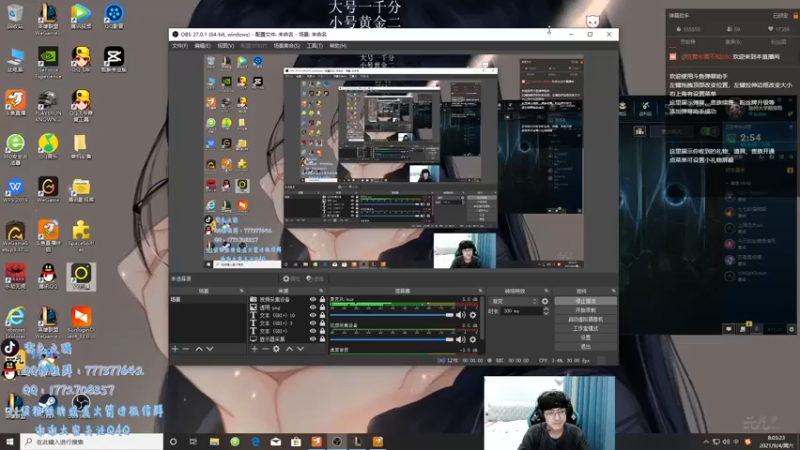800x450 pixels.
Task: Open the QQ Music desktop icon
Action: [x=48, y=146]
